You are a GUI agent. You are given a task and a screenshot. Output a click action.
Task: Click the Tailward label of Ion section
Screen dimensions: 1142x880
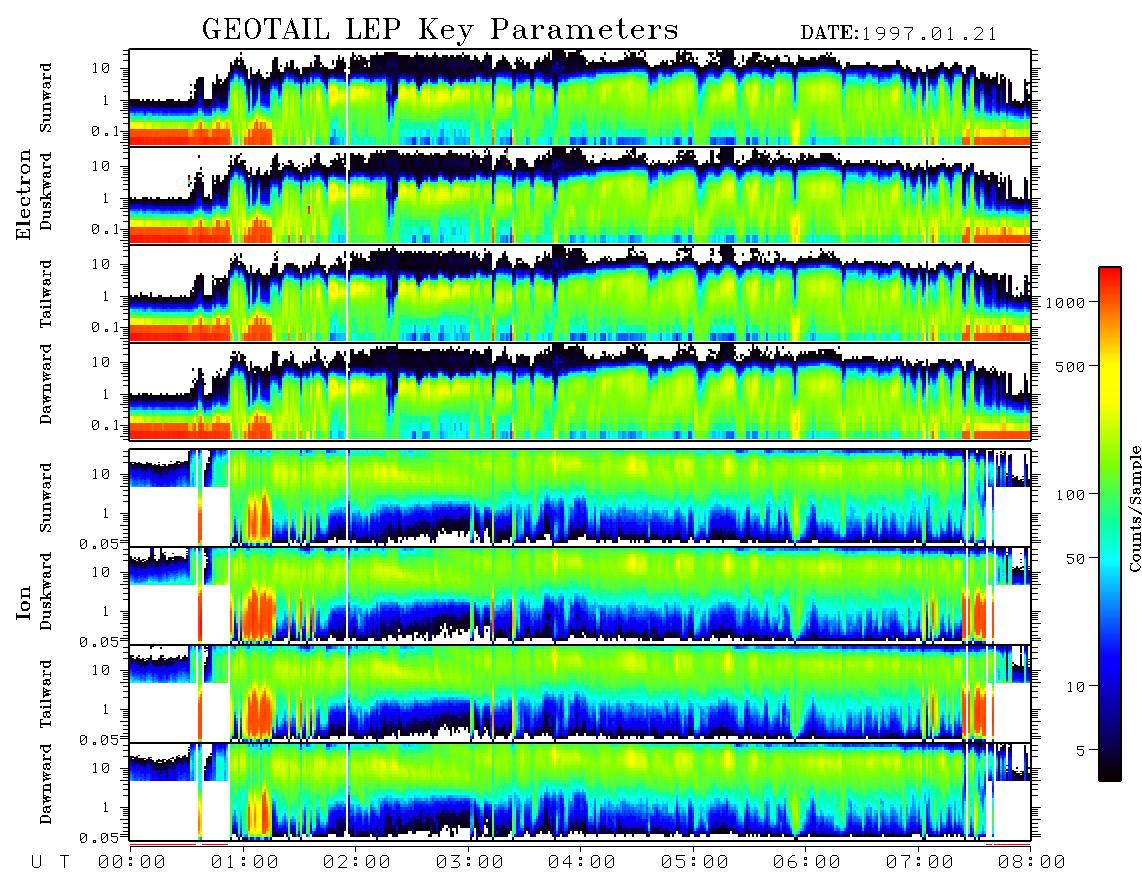(46, 694)
